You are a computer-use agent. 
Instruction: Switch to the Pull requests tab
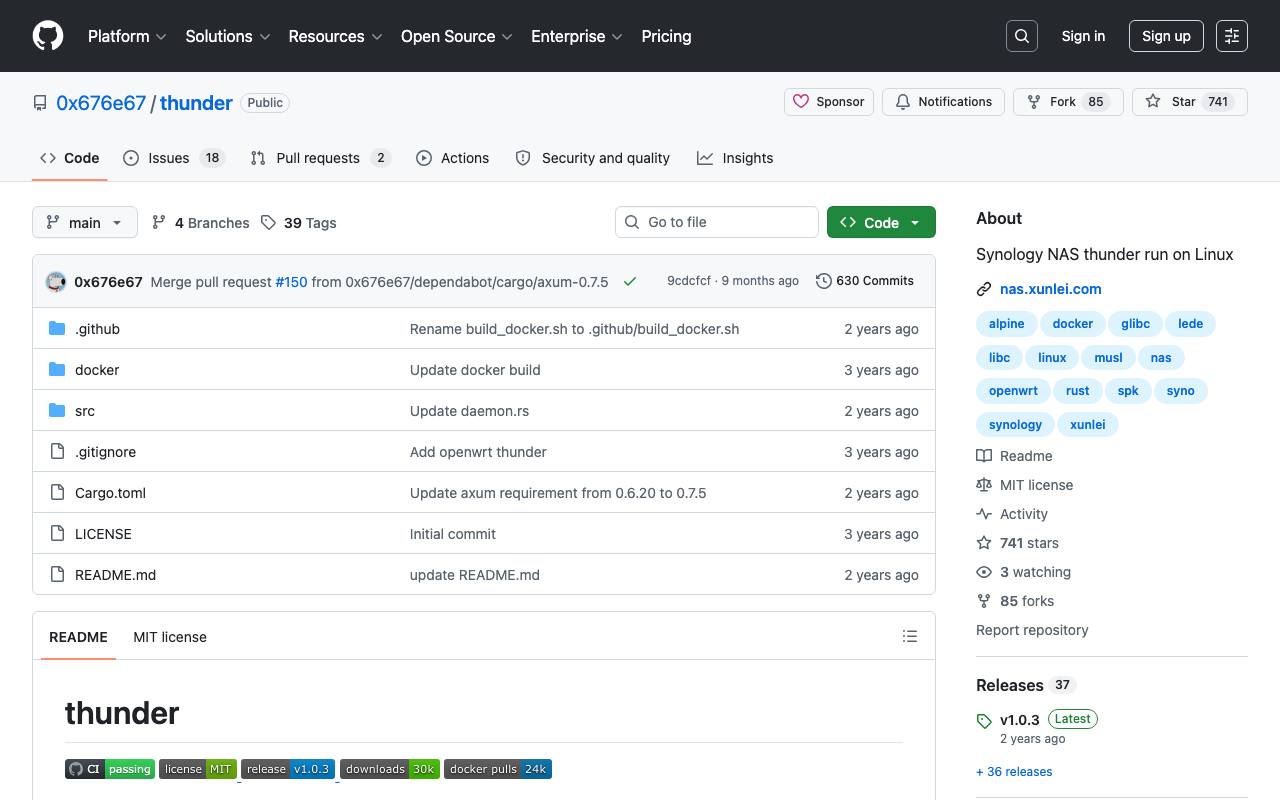[320, 158]
